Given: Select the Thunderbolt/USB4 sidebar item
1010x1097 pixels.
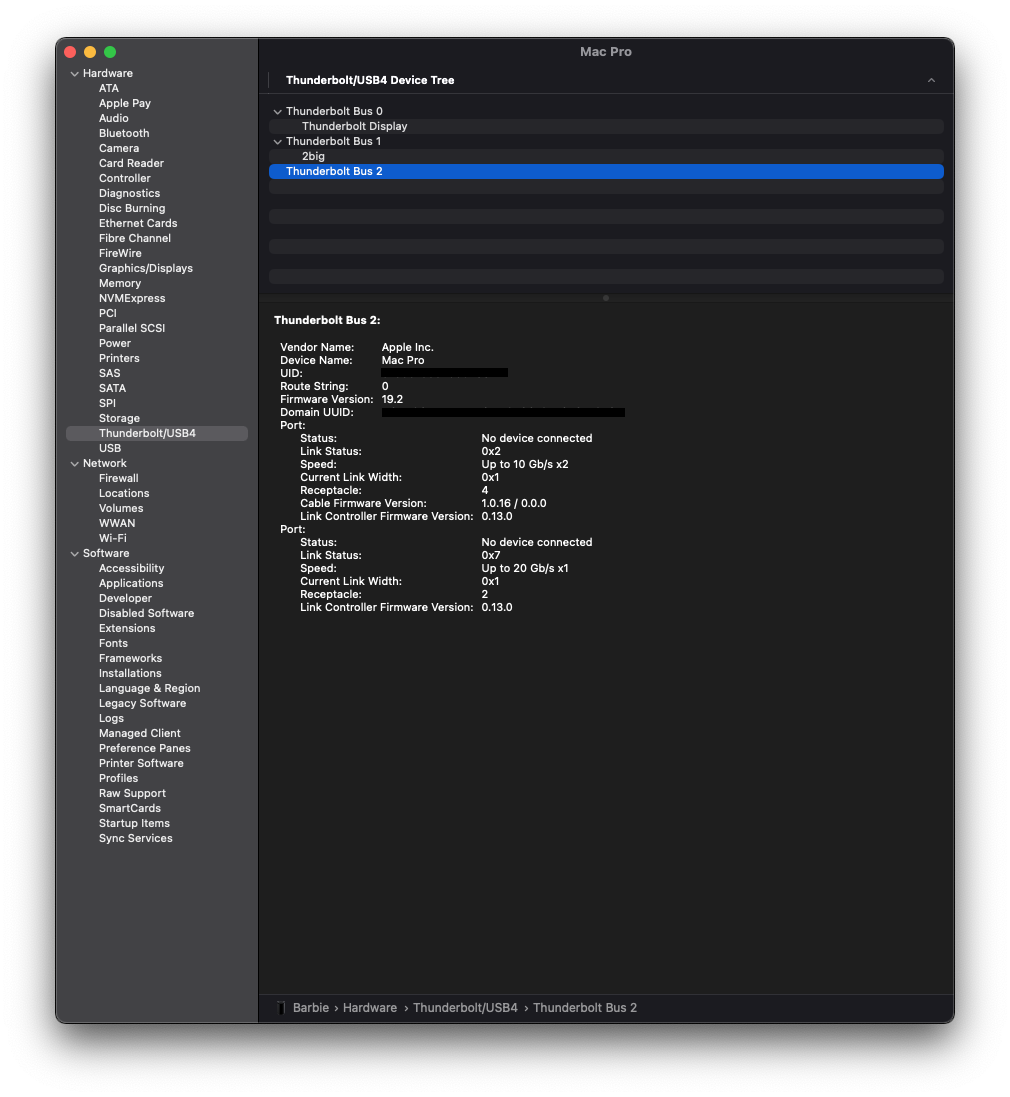Looking at the screenshot, I should 157,434.
